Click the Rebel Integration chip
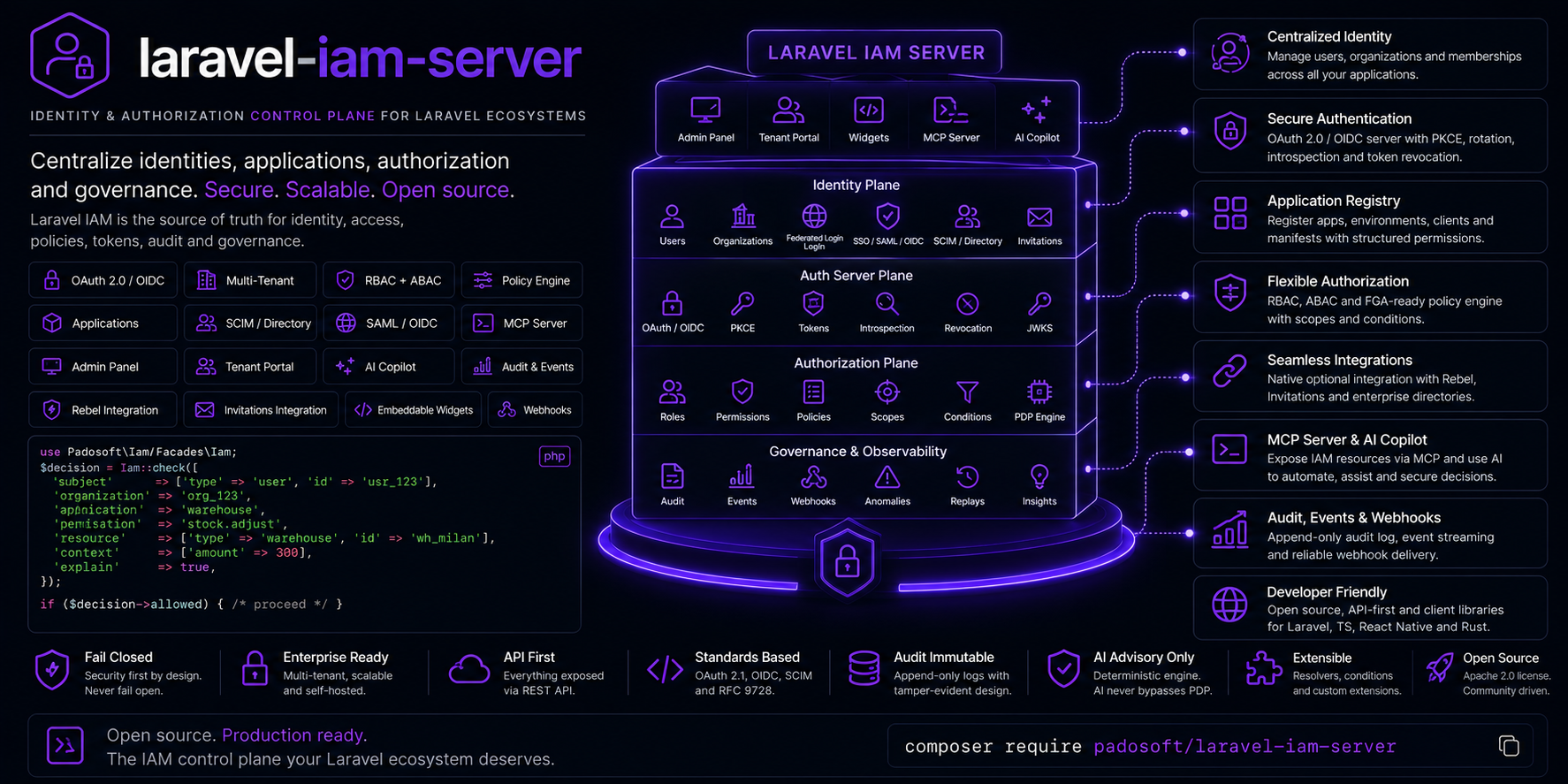The image size is (1568, 784). (103, 410)
